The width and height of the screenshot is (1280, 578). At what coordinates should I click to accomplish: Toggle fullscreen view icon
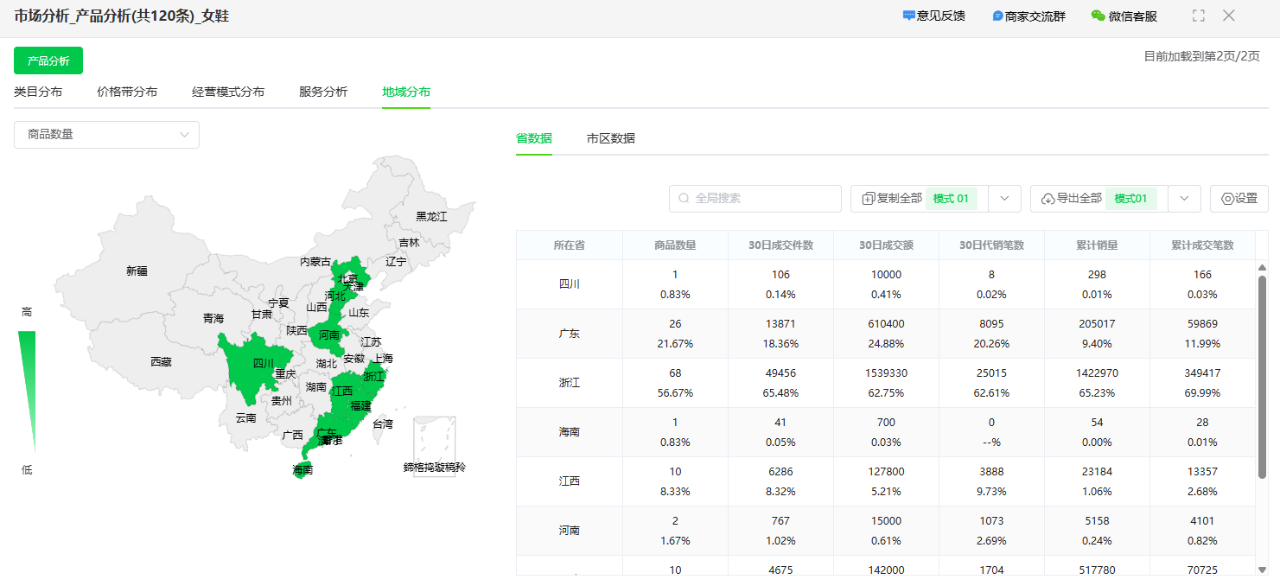[x=1198, y=16]
